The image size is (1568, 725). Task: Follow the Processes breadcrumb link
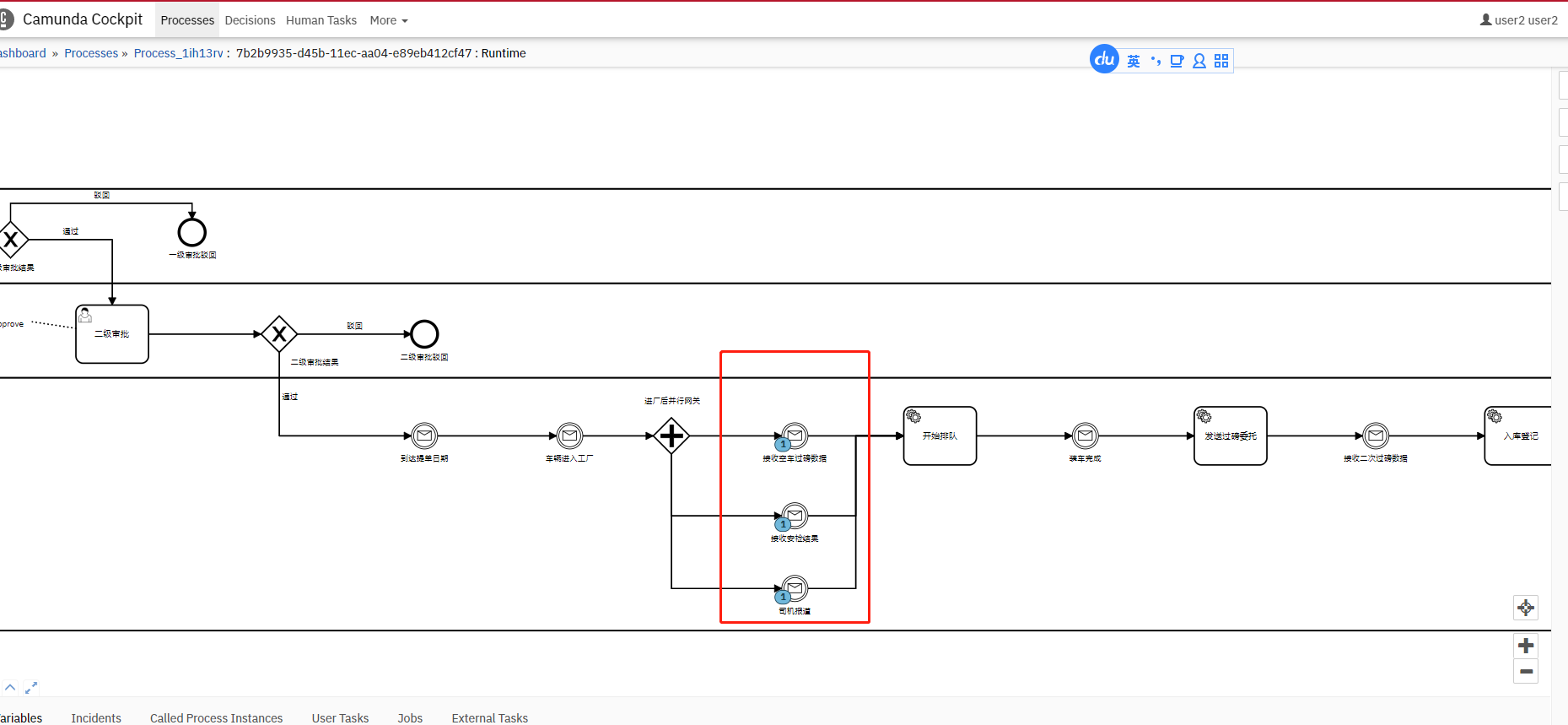pos(91,53)
